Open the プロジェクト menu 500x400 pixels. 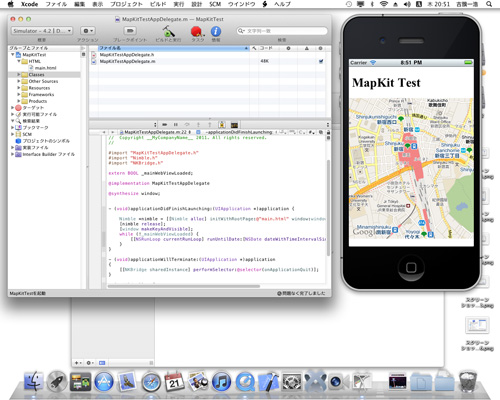[126, 4]
